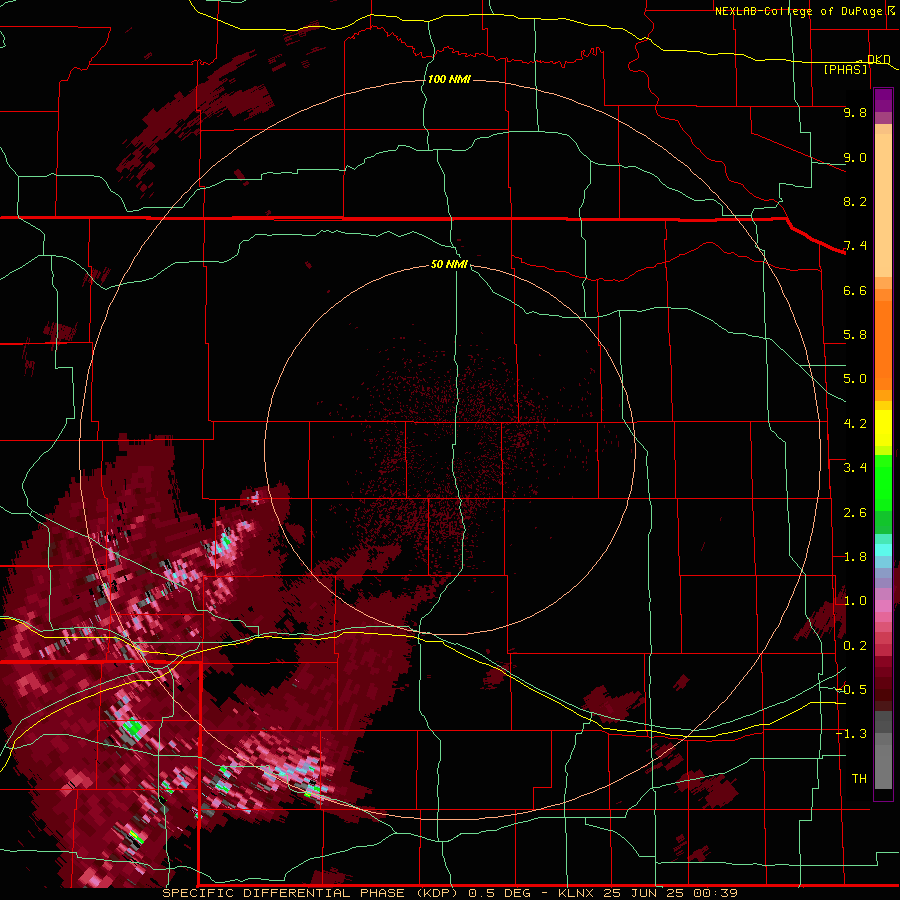
Task: Click the [PHAS] legend heading
Action: tap(845, 70)
